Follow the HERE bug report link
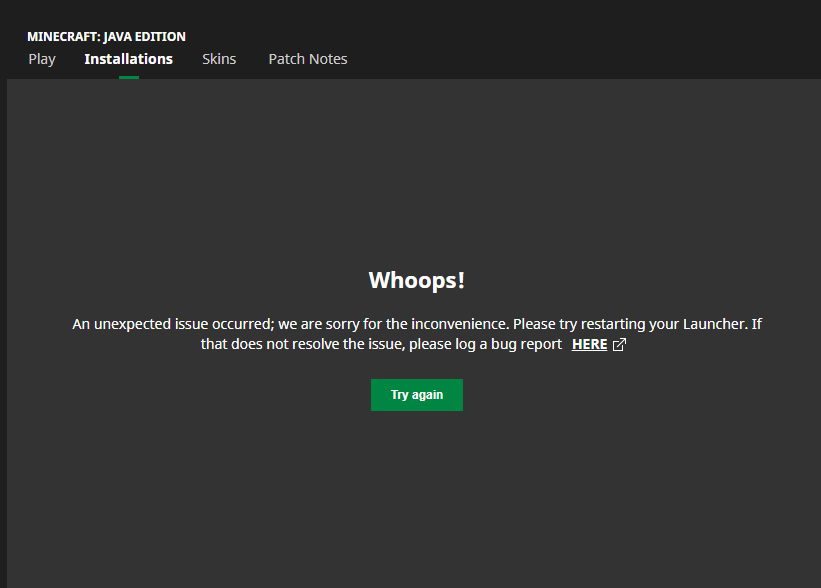The height and width of the screenshot is (588, 821). 589,345
